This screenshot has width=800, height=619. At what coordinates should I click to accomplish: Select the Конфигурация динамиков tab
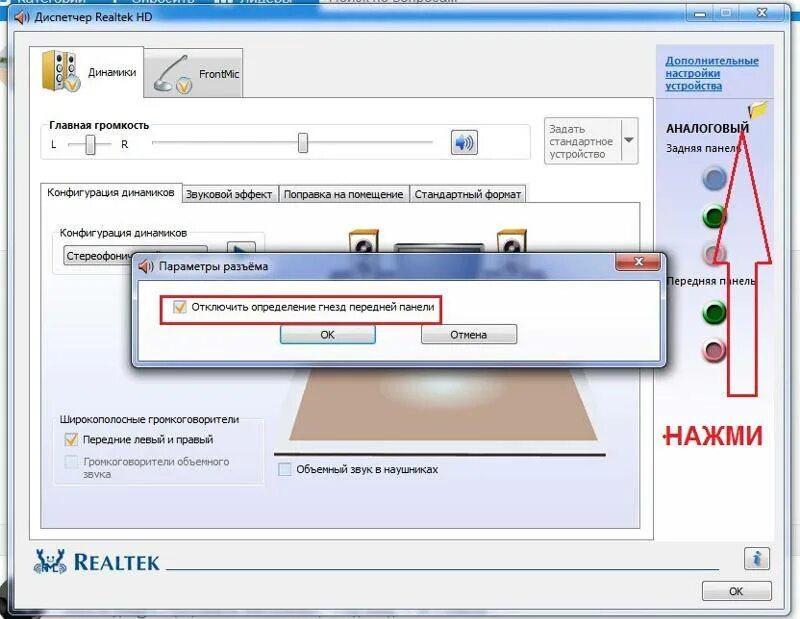point(111,193)
